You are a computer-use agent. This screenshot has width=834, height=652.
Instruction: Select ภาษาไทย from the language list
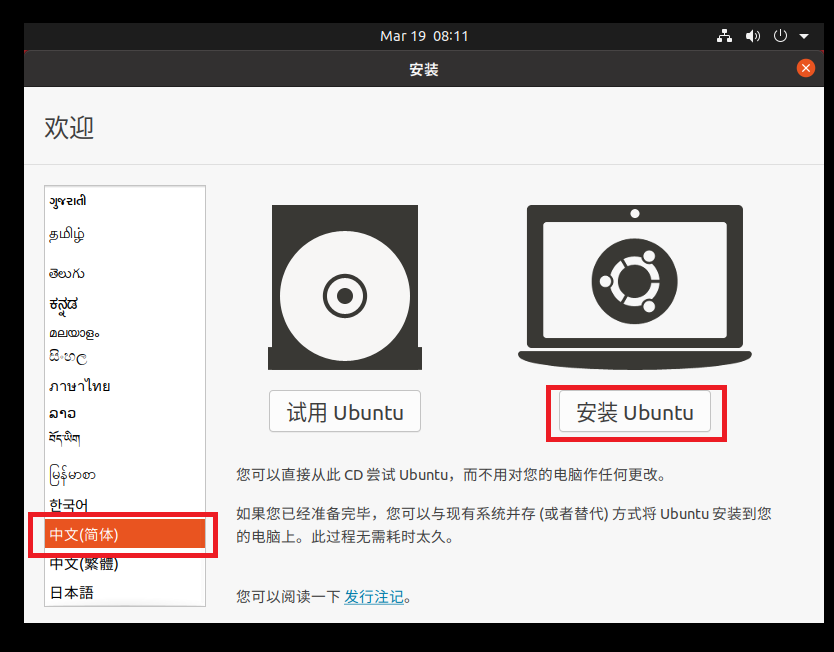point(80,386)
